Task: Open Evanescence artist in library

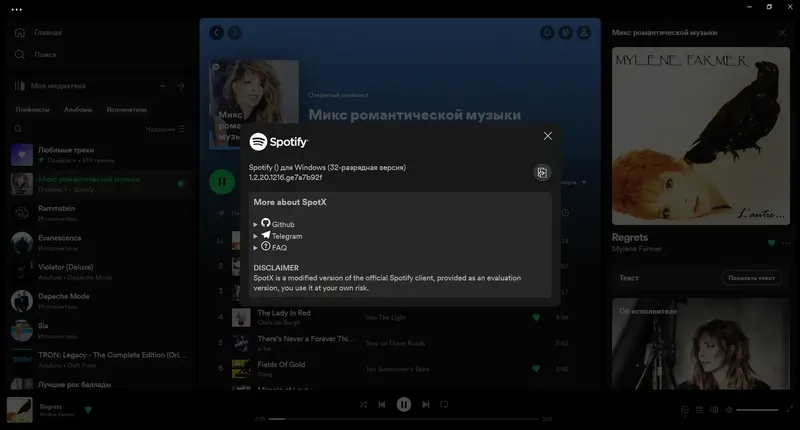Action: pyautogui.click(x=98, y=243)
